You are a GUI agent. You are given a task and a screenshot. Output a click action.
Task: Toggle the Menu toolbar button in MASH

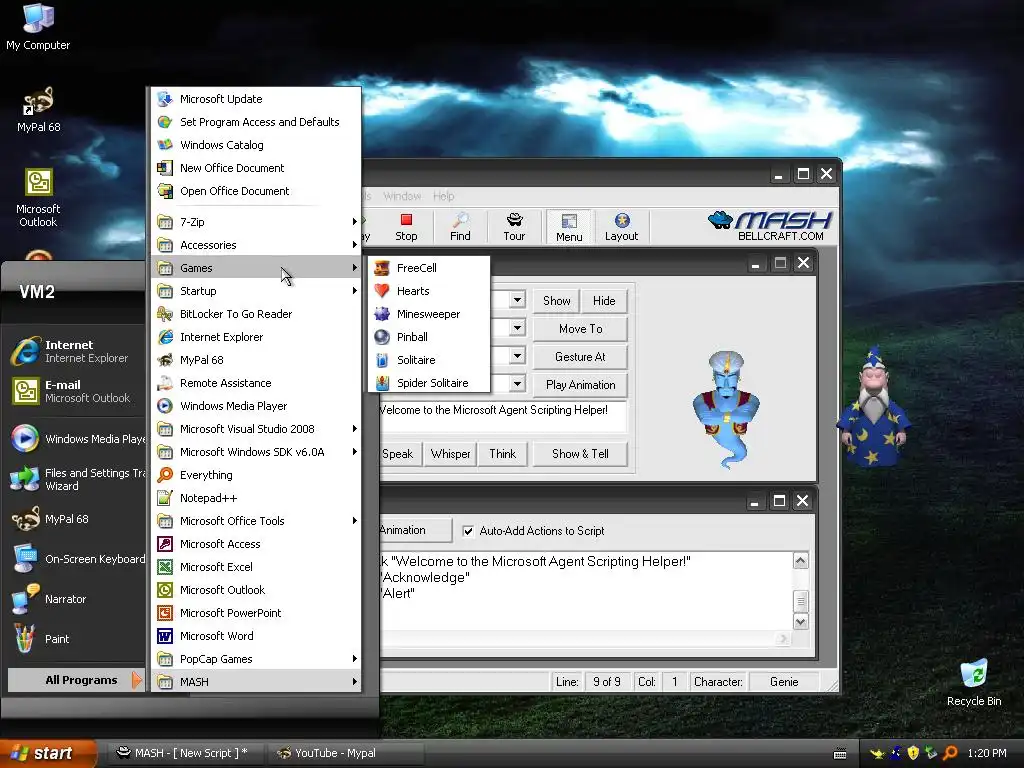click(569, 227)
